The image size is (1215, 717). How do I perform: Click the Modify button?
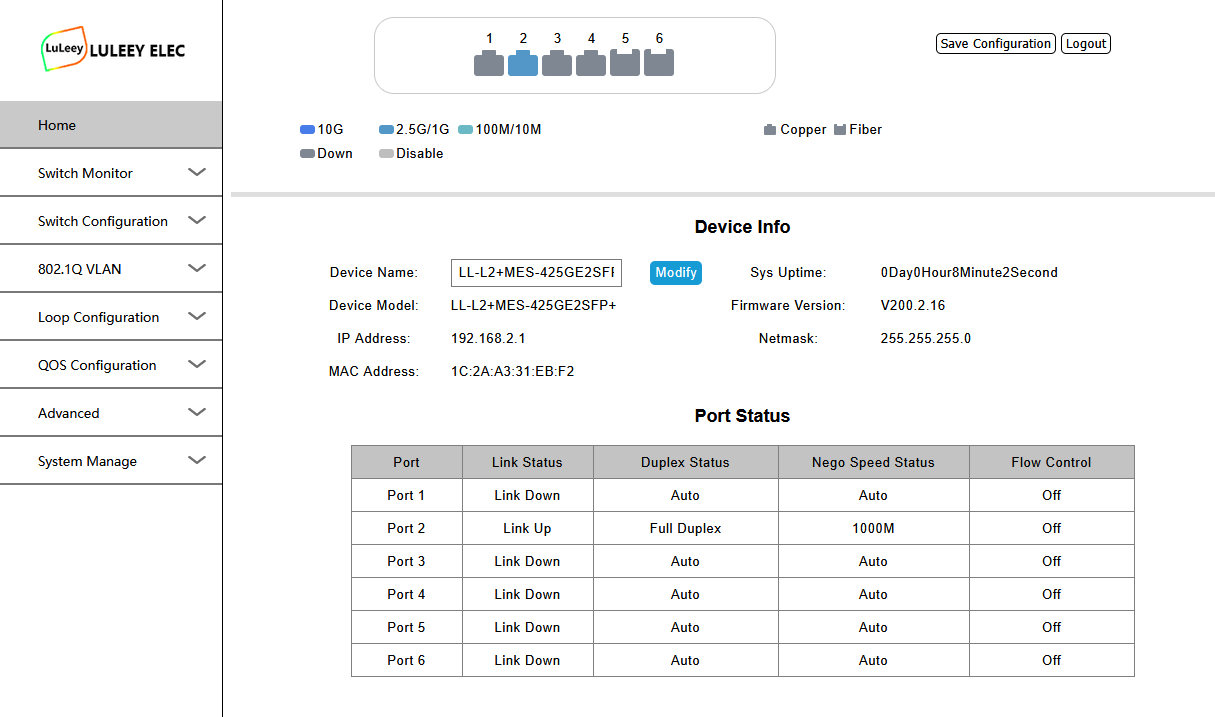pos(676,273)
